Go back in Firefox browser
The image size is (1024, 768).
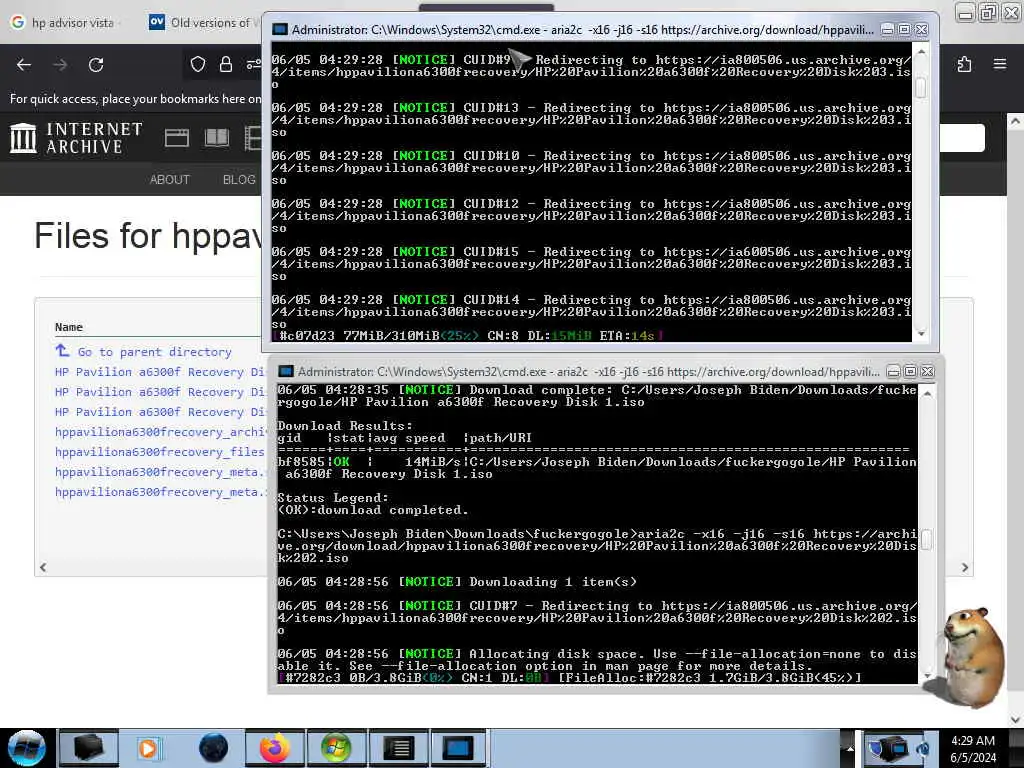[24, 65]
